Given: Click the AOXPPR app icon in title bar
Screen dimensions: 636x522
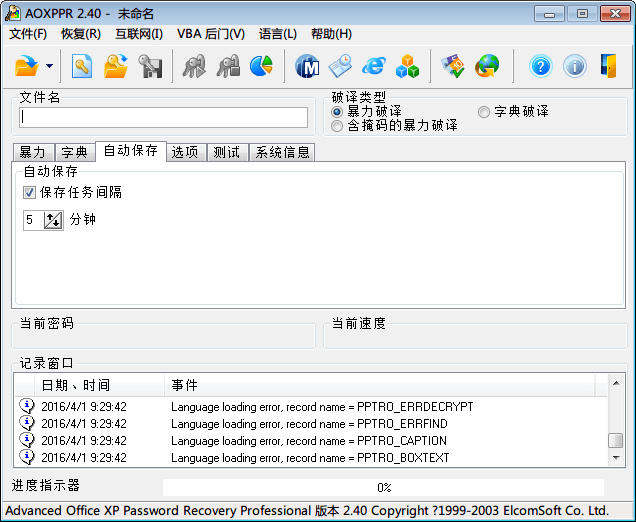Looking at the screenshot, I should click(x=12, y=13).
